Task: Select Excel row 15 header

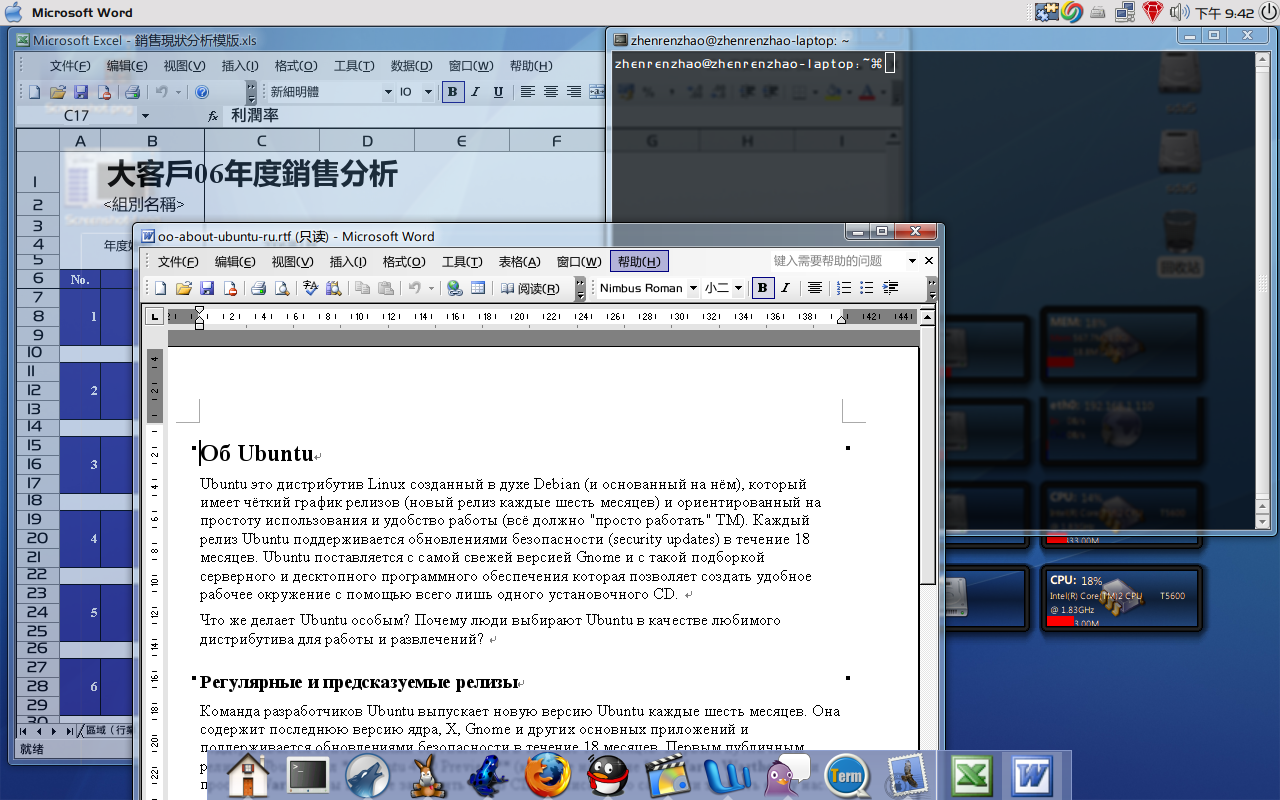Action: point(37,445)
